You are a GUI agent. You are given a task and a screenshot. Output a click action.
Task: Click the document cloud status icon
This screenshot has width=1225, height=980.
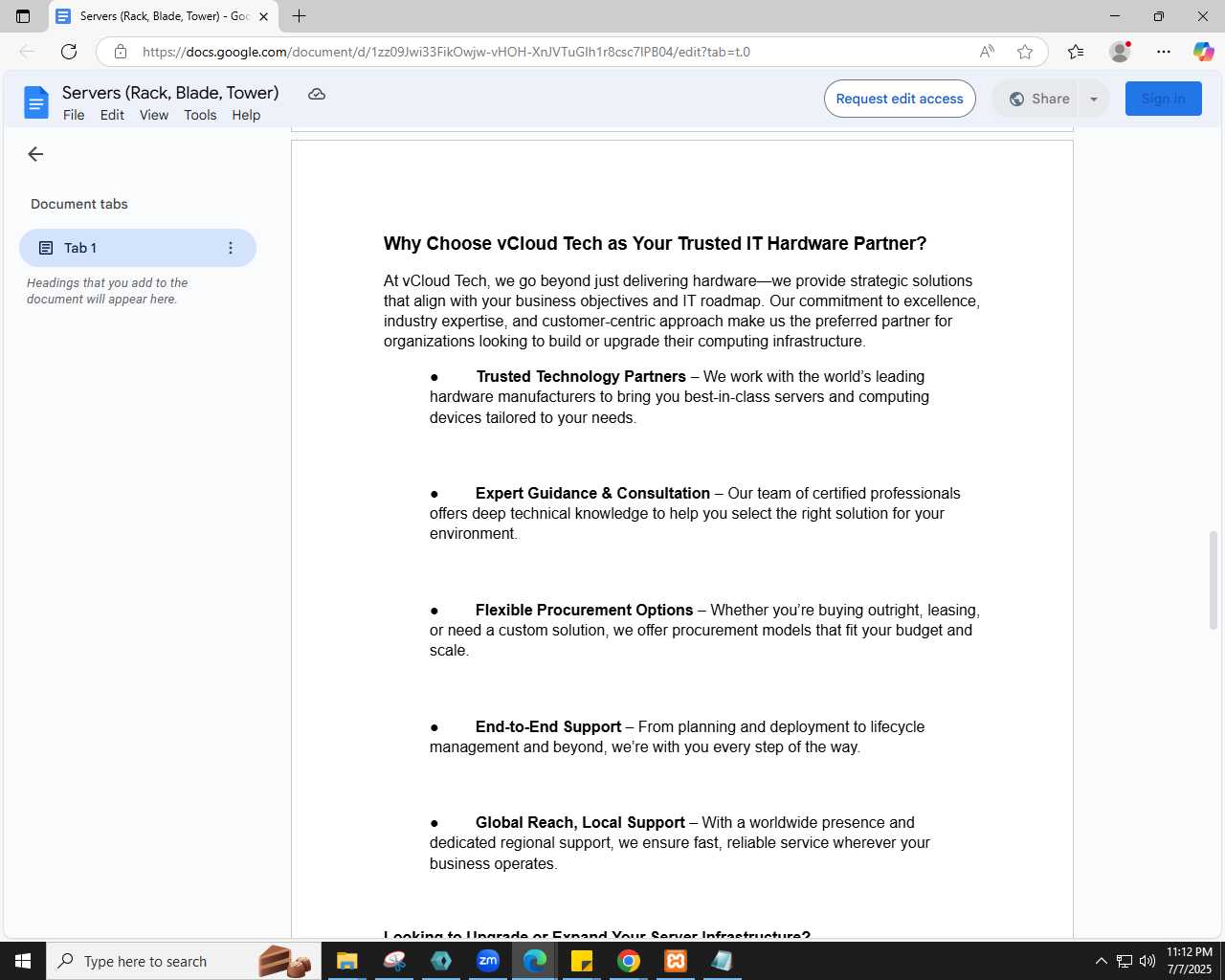click(x=317, y=94)
